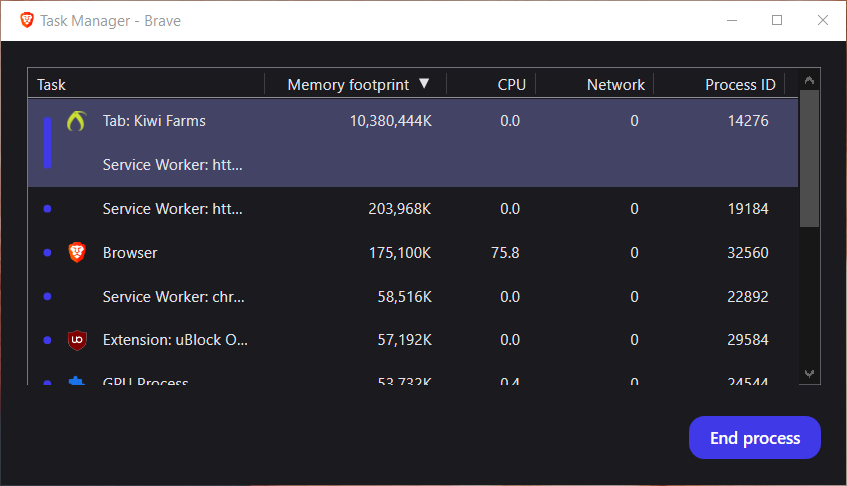This screenshot has width=847, height=486.
Task: Sort by Memory footprint descending arrow
Action: [424, 83]
